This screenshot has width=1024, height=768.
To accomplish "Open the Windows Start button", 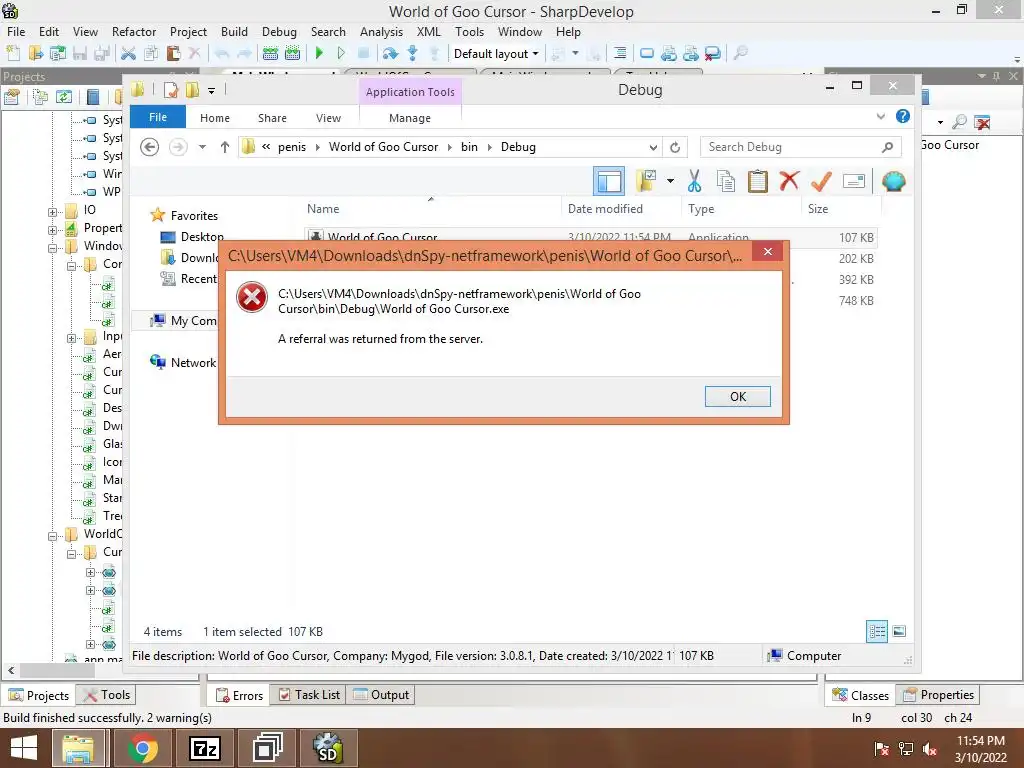I will 24,748.
